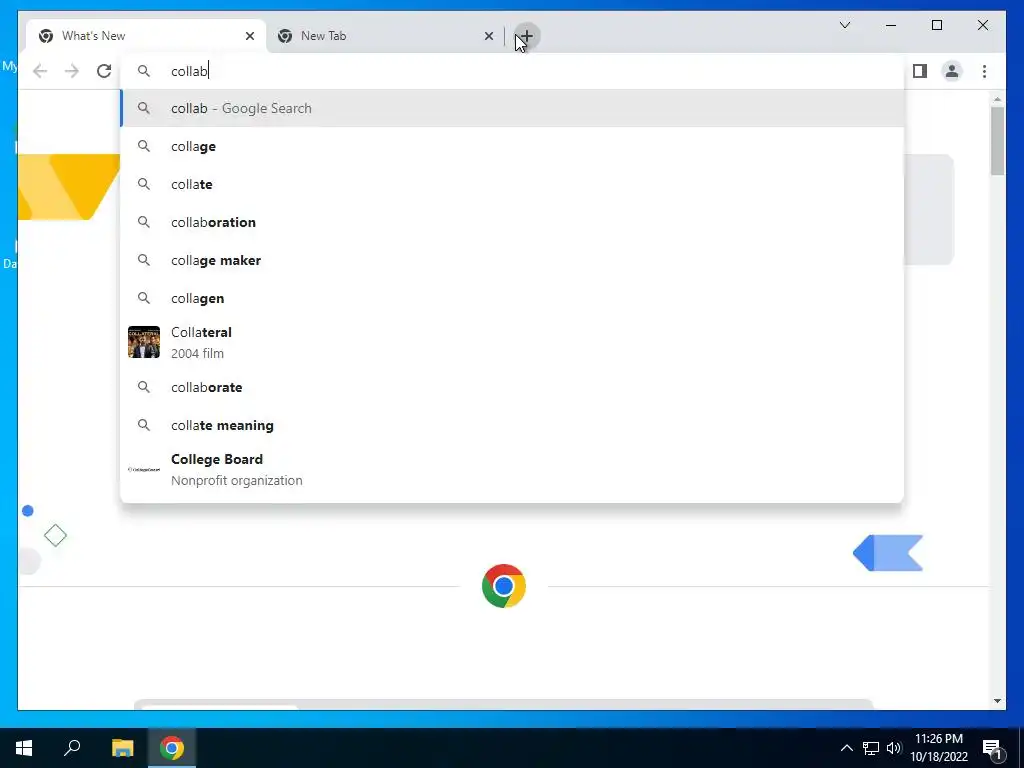Pick the 'collage maker' suggestion
1024x768 pixels.
coord(512,260)
